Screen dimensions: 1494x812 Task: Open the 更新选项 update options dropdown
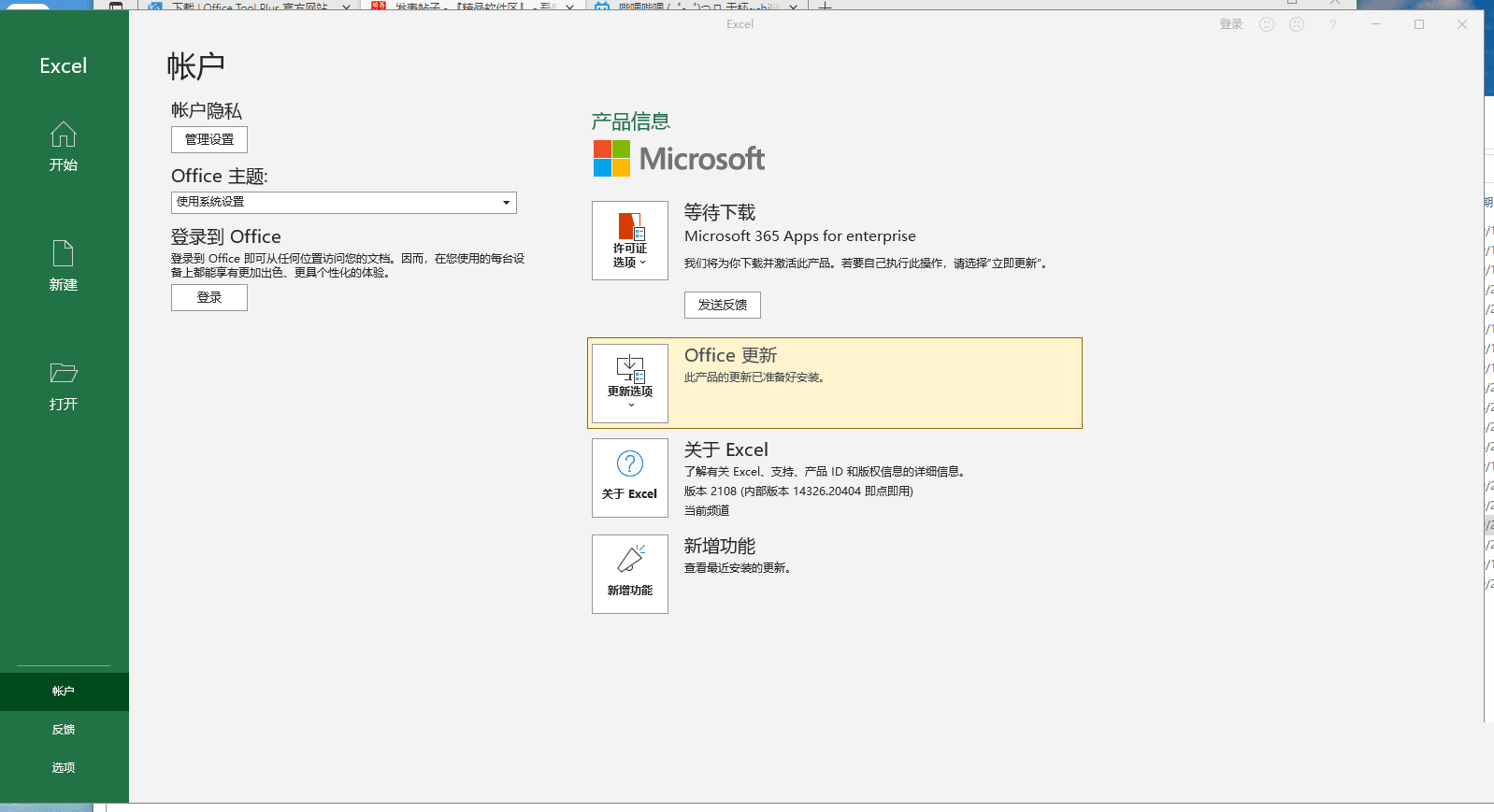(x=629, y=383)
